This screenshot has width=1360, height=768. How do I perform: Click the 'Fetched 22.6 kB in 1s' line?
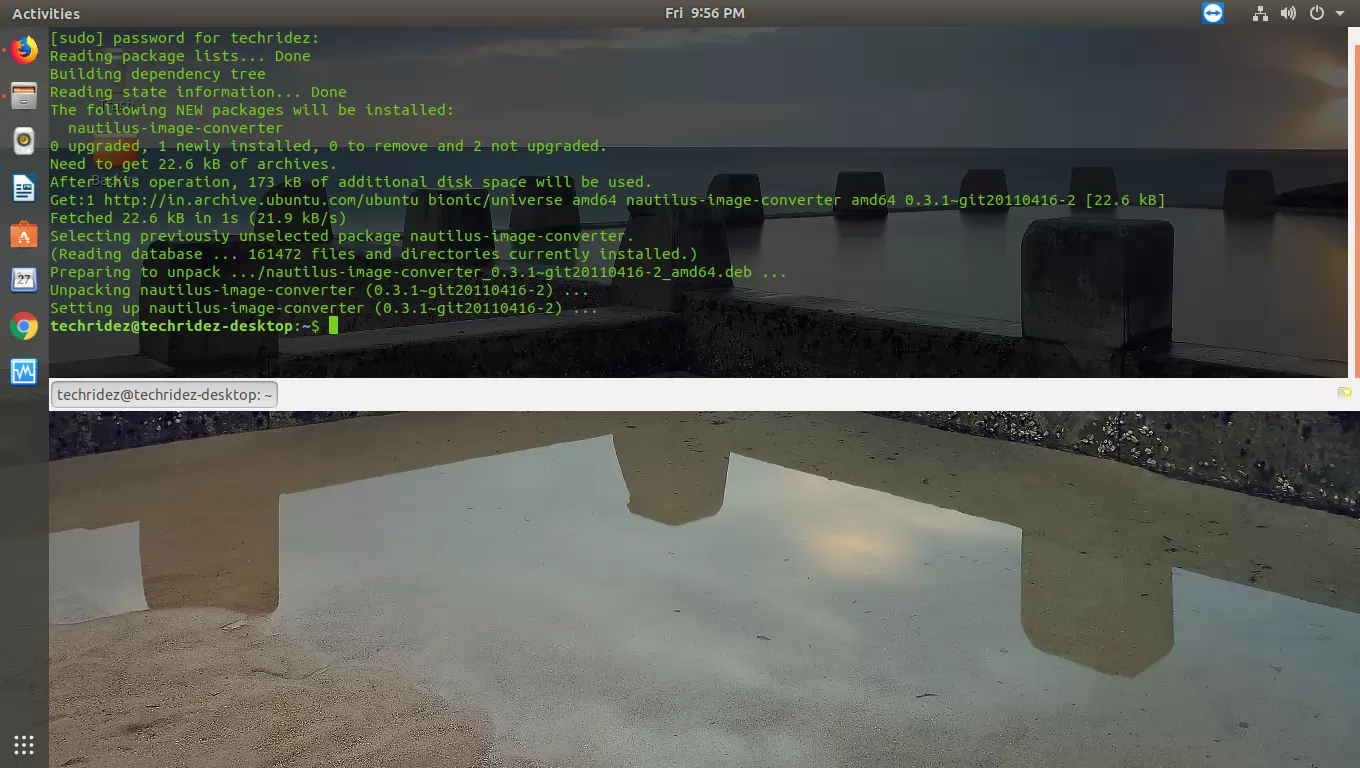coord(198,218)
